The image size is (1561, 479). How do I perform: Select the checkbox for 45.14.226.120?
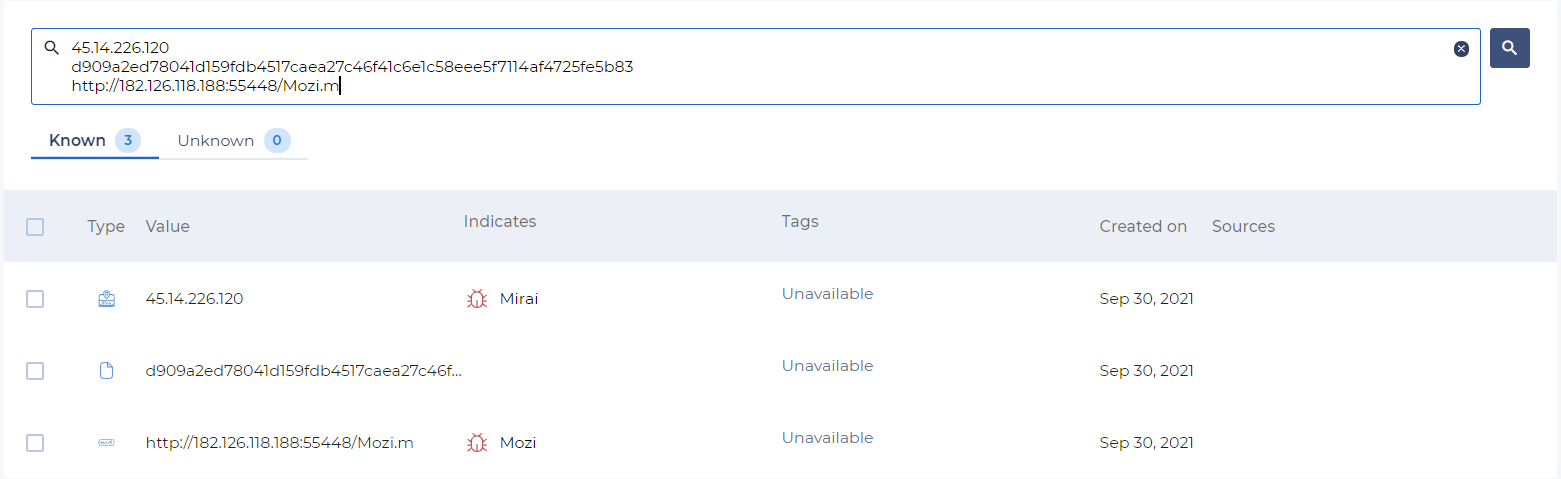click(x=35, y=299)
